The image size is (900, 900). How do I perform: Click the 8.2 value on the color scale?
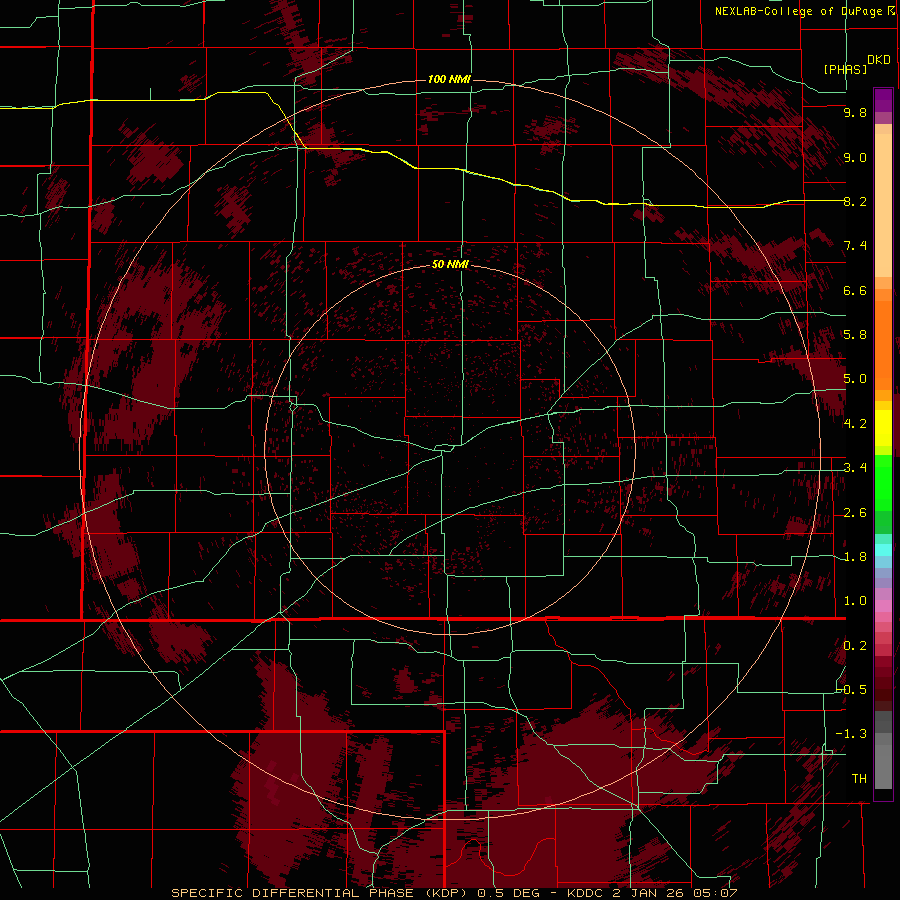[x=855, y=201]
